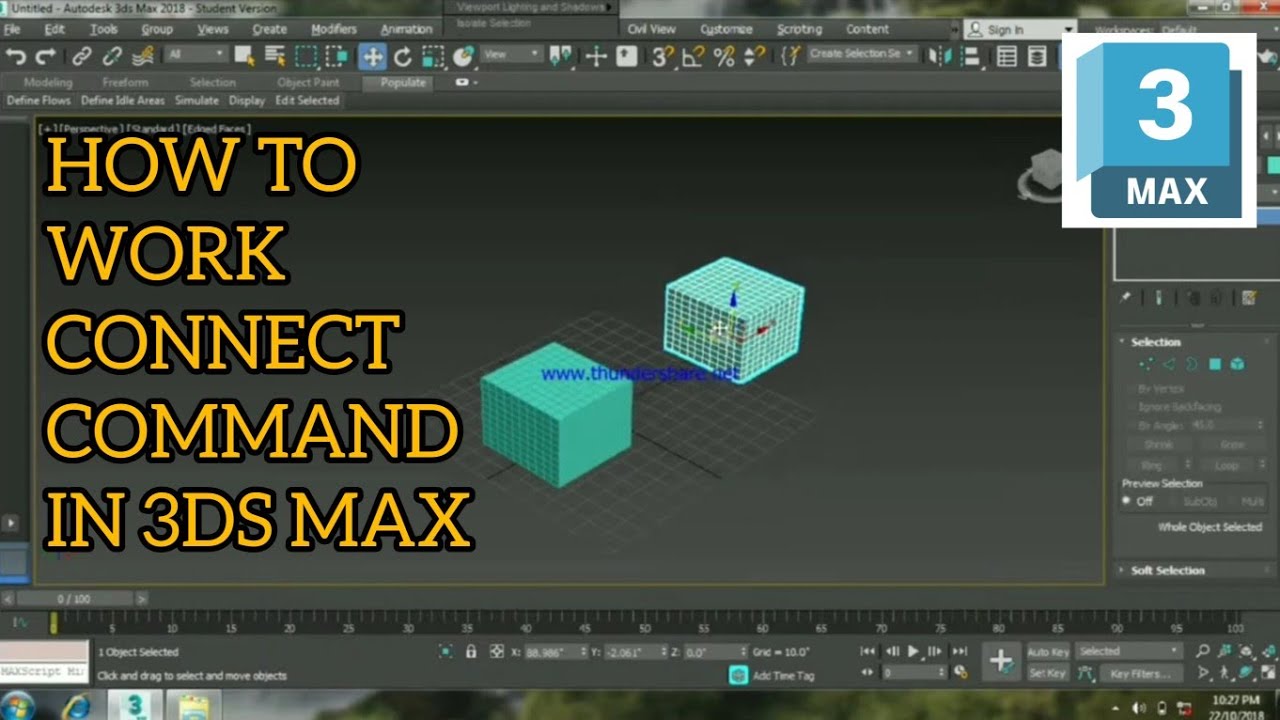Viewport: 1280px width, 720px height.
Task: Toggle the Selection Lock padlock icon
Action: (471, 651)
